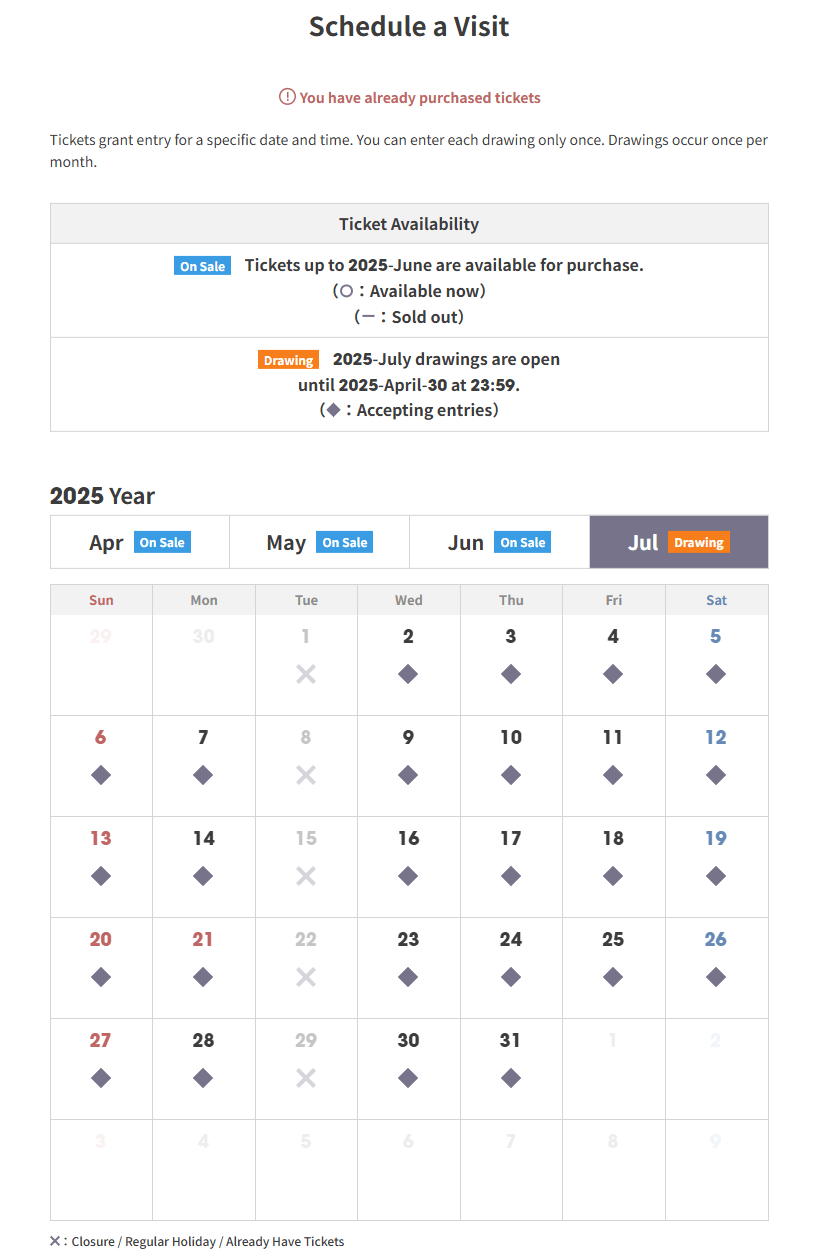The height and width of the screenshot is (1260, 823).
Task: Open the May On Sale tab
Action: point(320,542)
